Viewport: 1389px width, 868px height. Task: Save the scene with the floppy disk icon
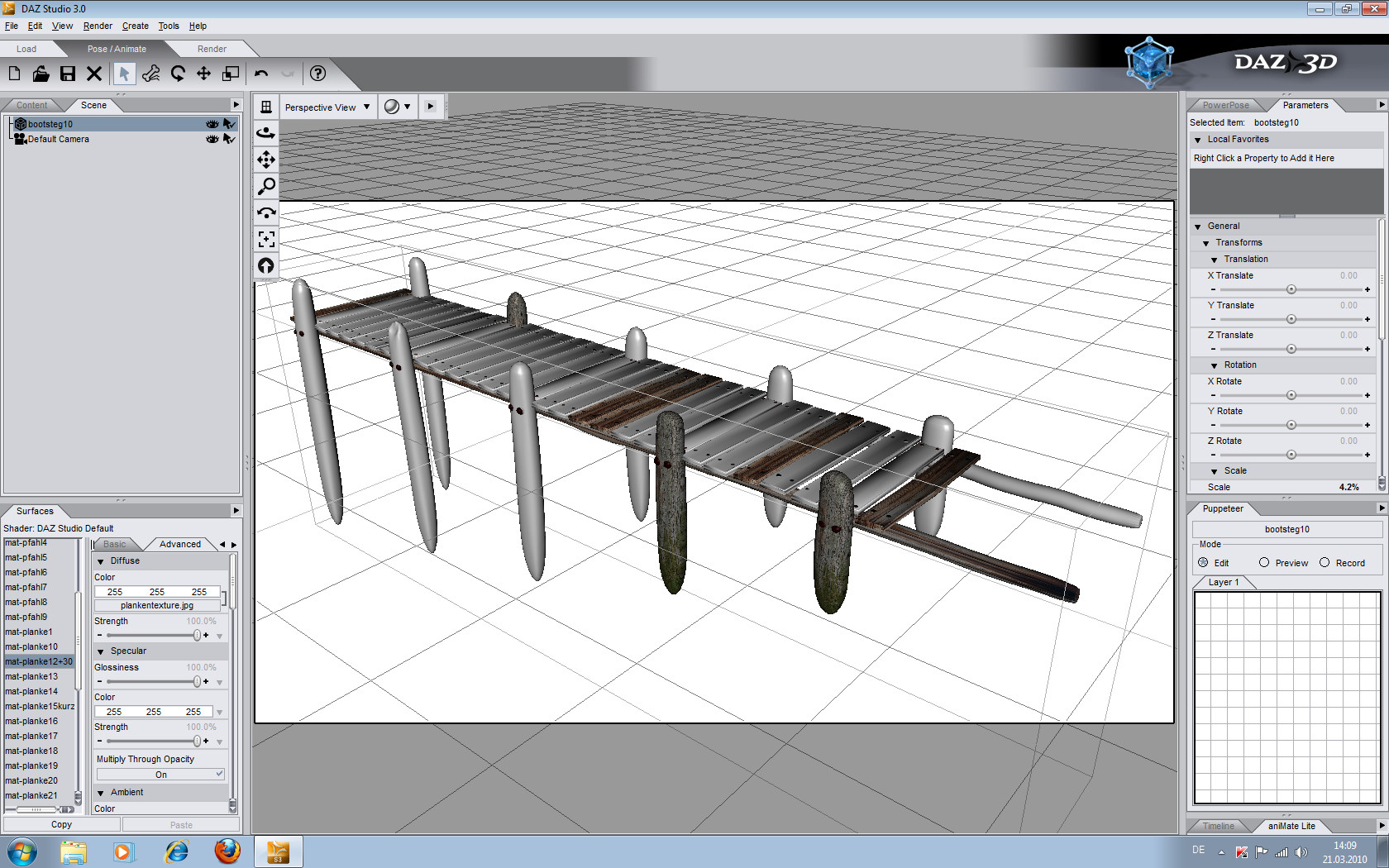(68, 74)
